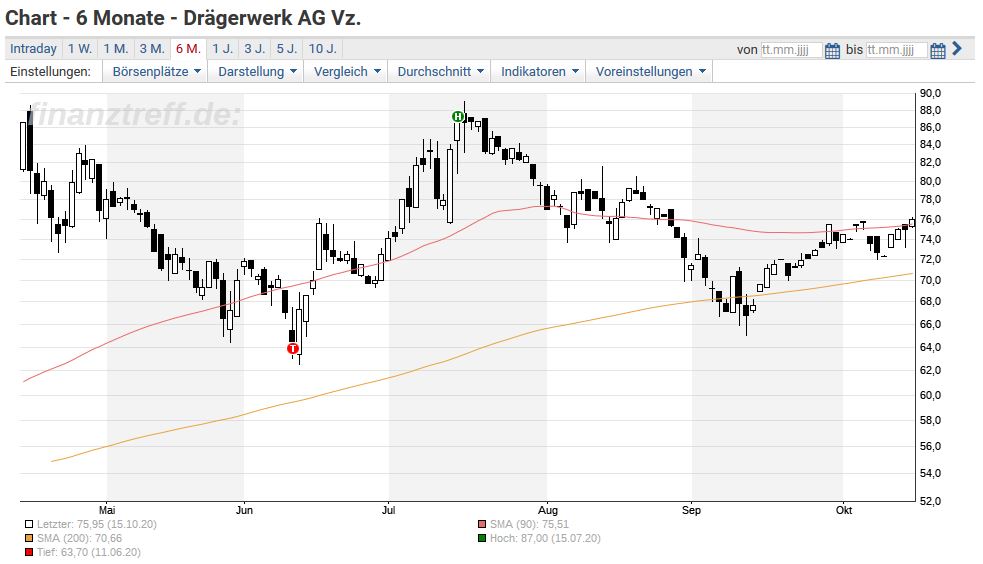Click legend text 'SMA (90): 75,51'
The image size is (983, 564).
529,525
